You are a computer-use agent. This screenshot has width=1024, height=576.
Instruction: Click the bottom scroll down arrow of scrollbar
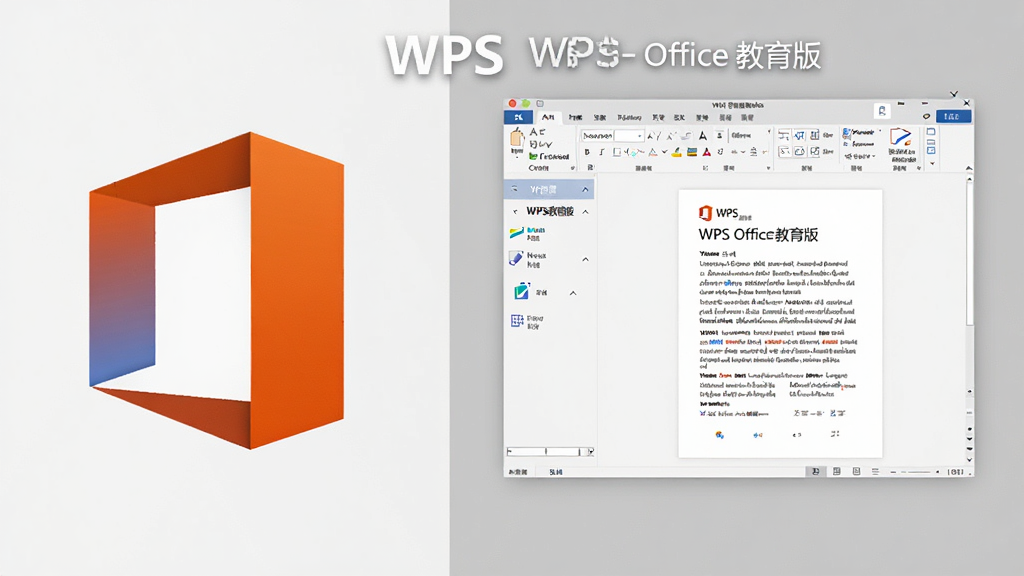(x=969, y=460)
